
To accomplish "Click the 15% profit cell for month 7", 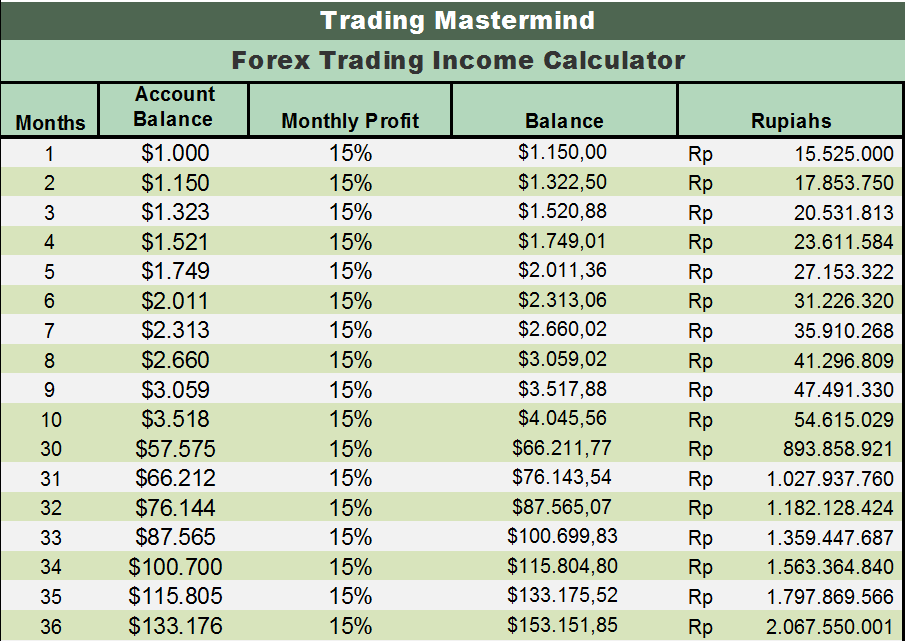I will point(350,331).
